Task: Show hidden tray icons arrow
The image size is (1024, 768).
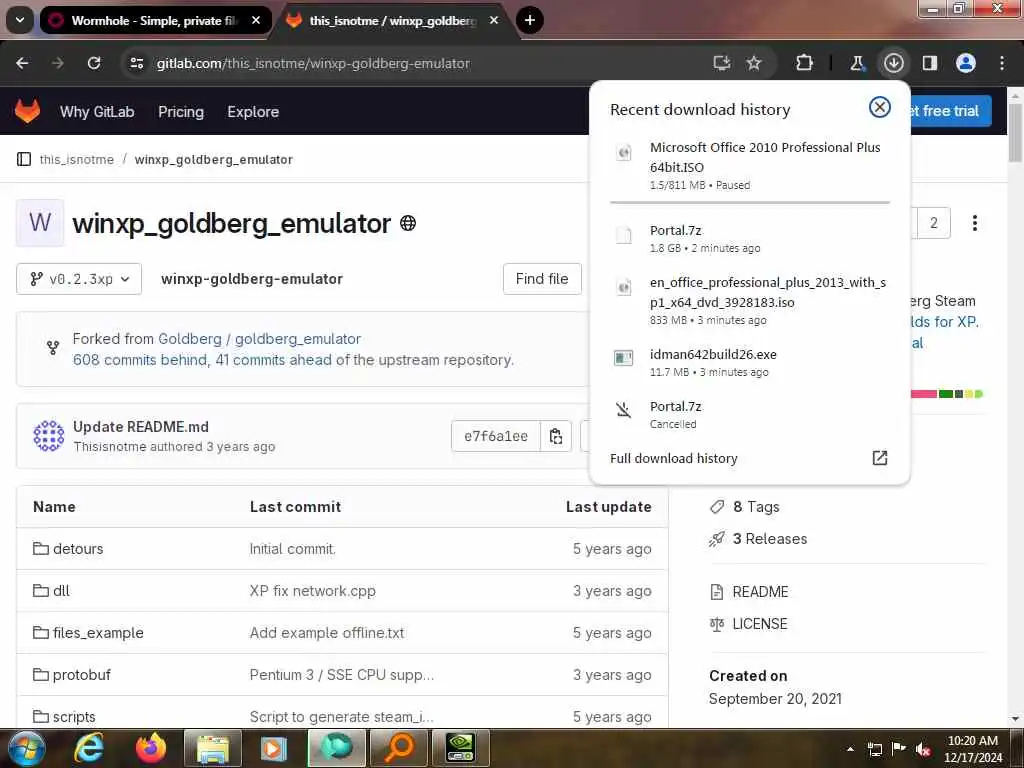Action: 850,749
